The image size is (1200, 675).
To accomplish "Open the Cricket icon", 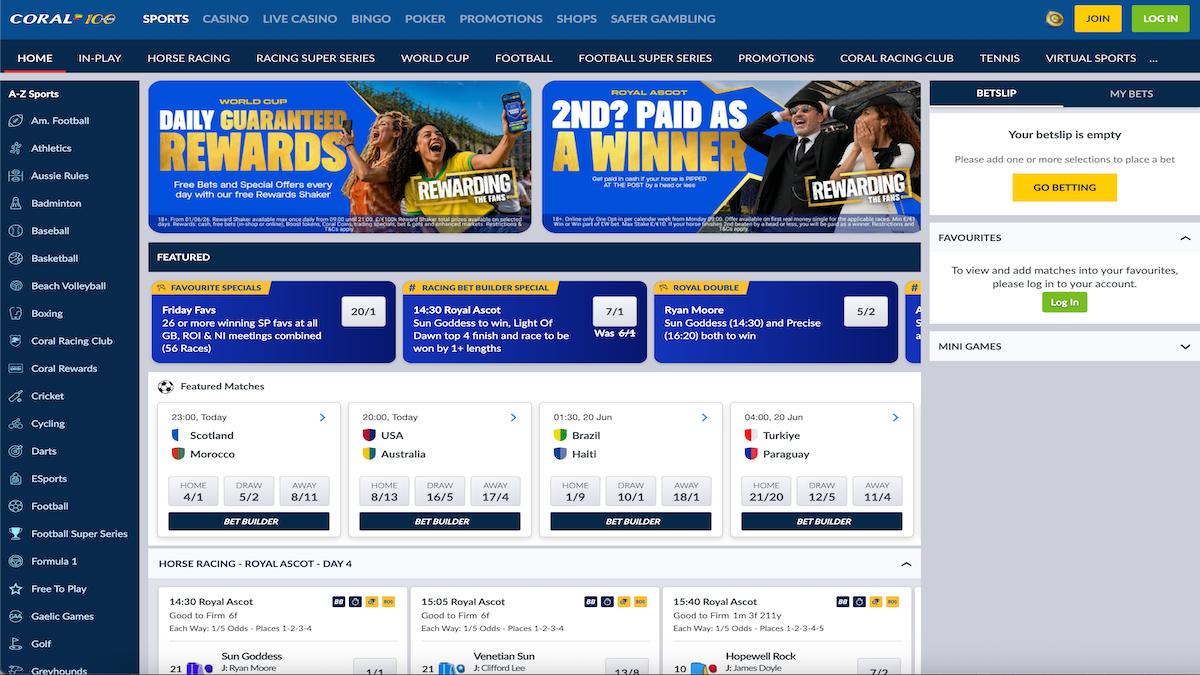I will pyautogui.click(x=15, y=396).
